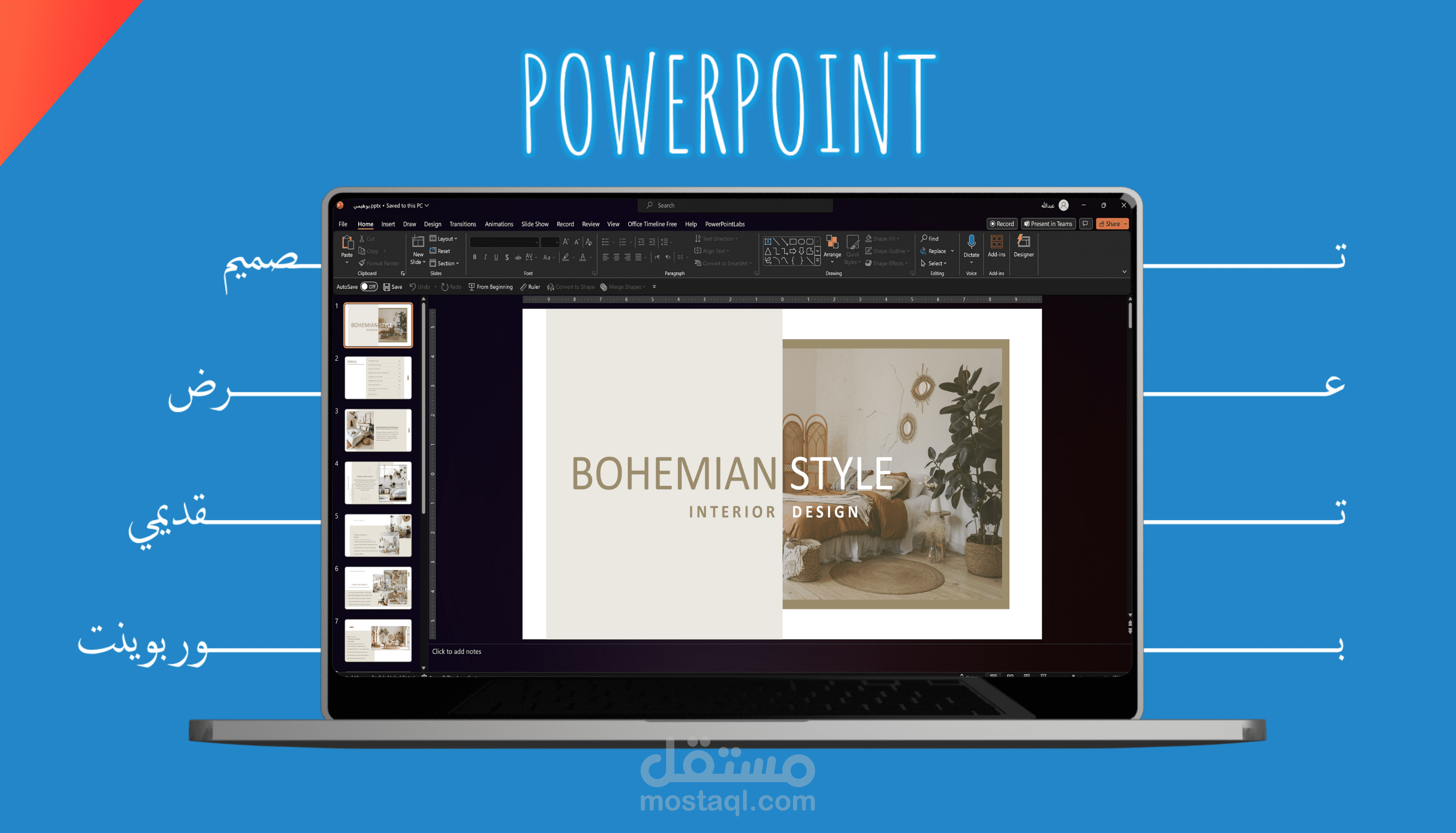This screenshot has width=1456, height=833.
Task: Switch to the Insert tab
Action: pyautogui.click(x=388, y=224)
